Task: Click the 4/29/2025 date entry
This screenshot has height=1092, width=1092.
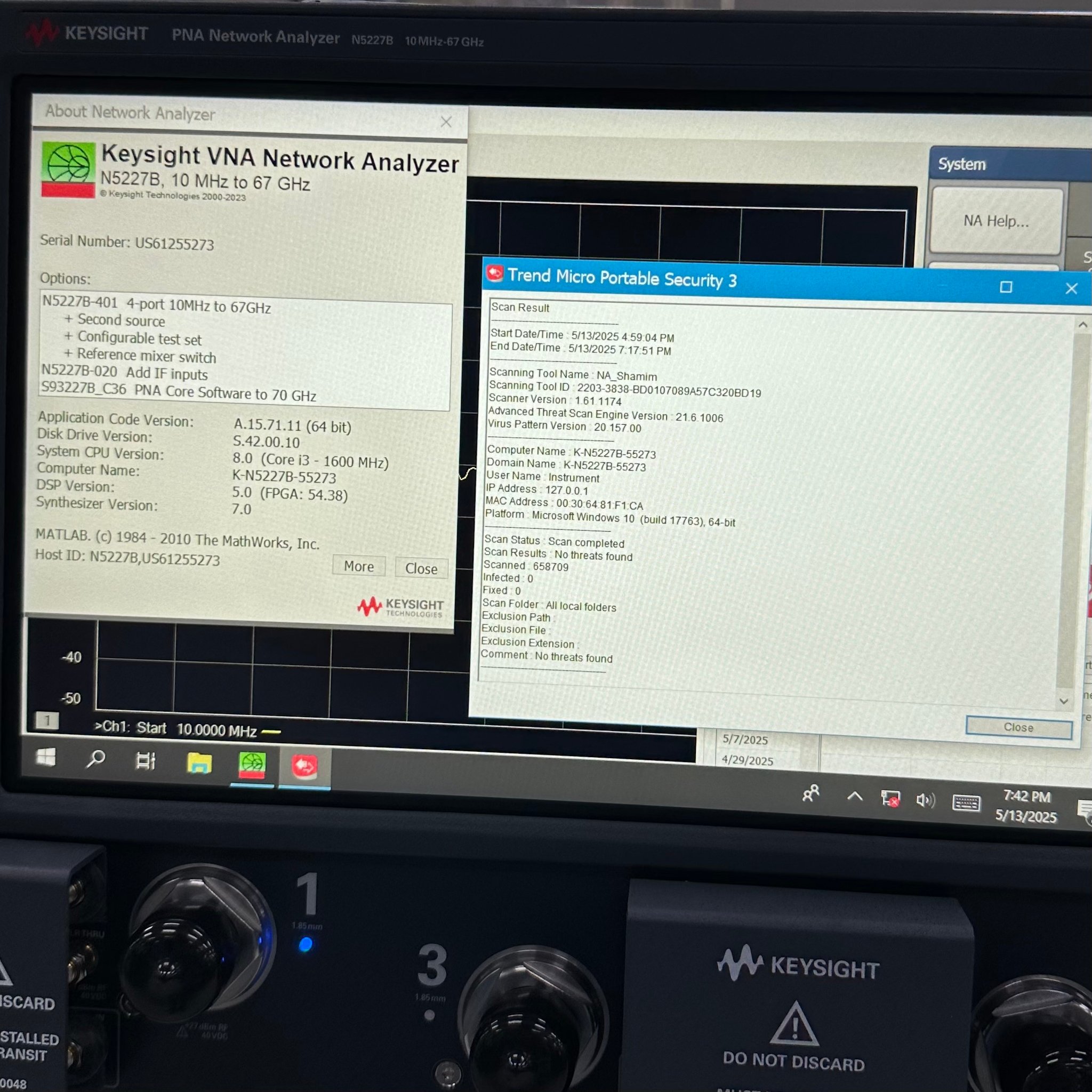Action: (x=746, y=760)
